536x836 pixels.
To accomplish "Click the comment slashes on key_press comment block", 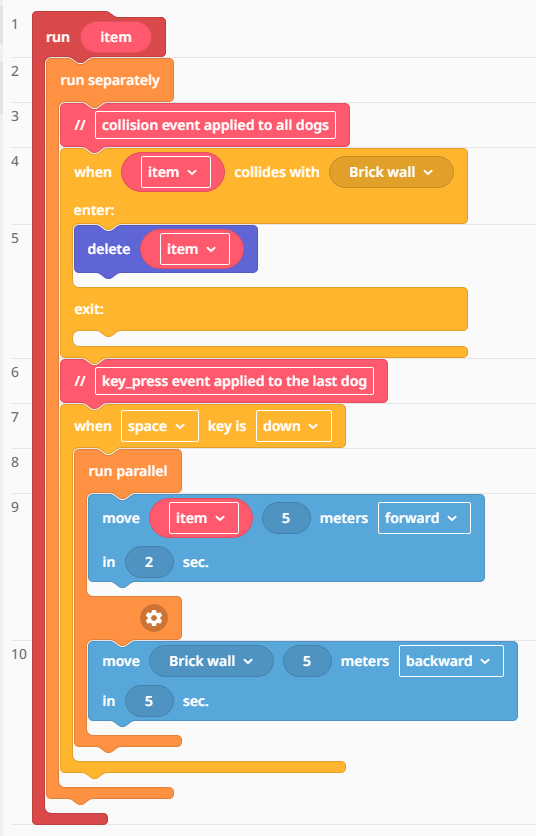I will point(80,381).
